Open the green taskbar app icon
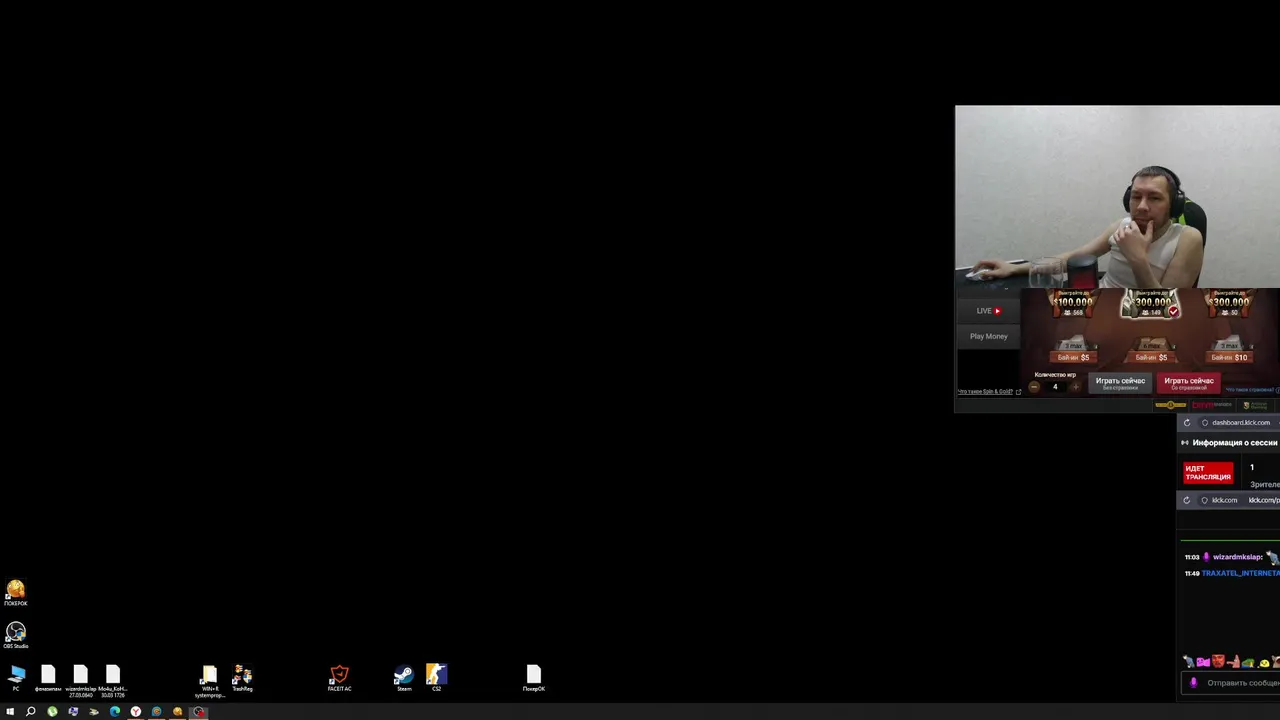 52,712
